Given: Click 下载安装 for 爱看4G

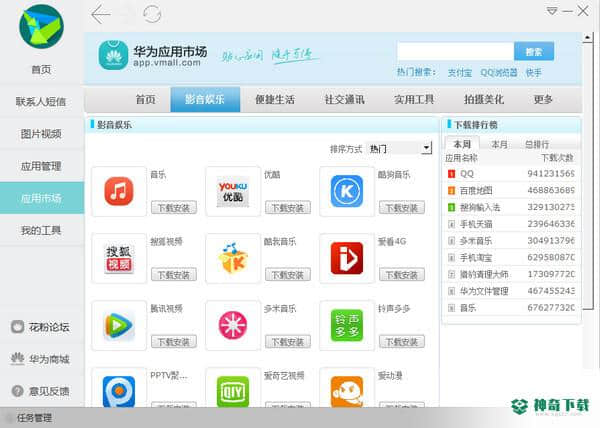Looking at the screenshot, I should [x=402, y=275].
